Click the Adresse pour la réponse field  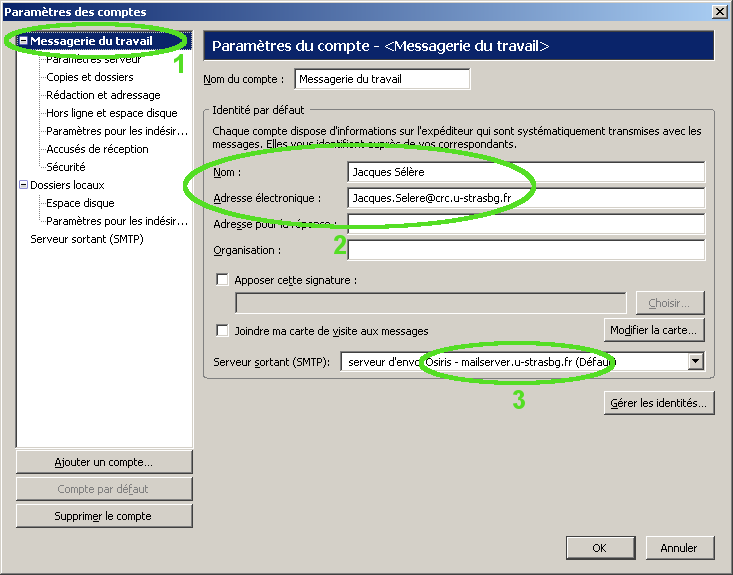pos(526,224)
